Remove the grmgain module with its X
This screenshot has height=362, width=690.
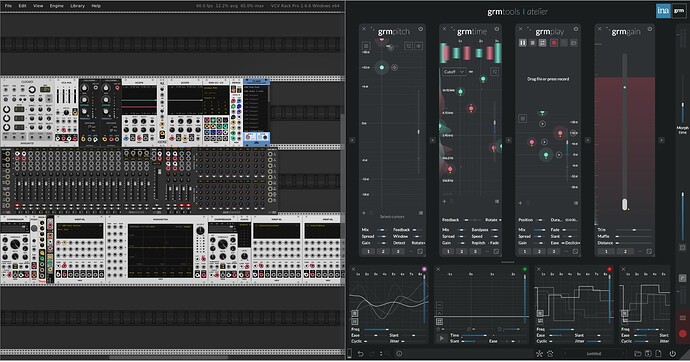tap(599, 29)
